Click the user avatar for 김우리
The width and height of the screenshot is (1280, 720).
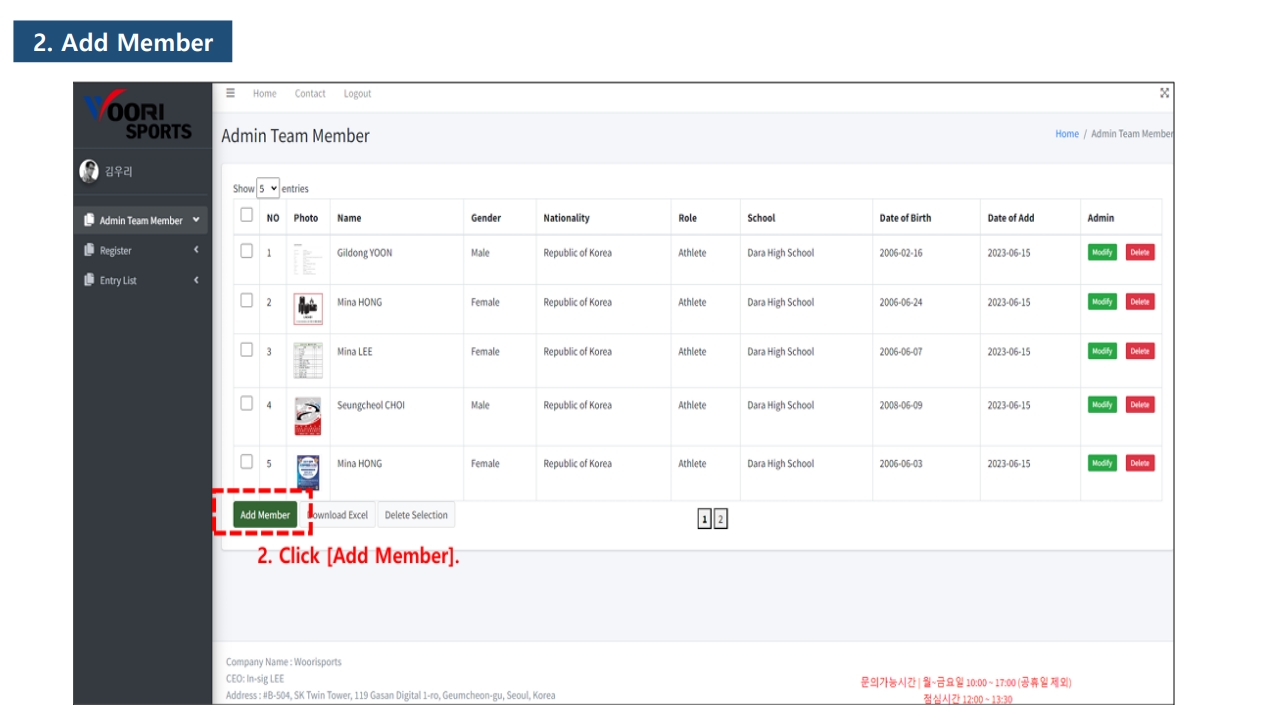(x=89, y=171)
